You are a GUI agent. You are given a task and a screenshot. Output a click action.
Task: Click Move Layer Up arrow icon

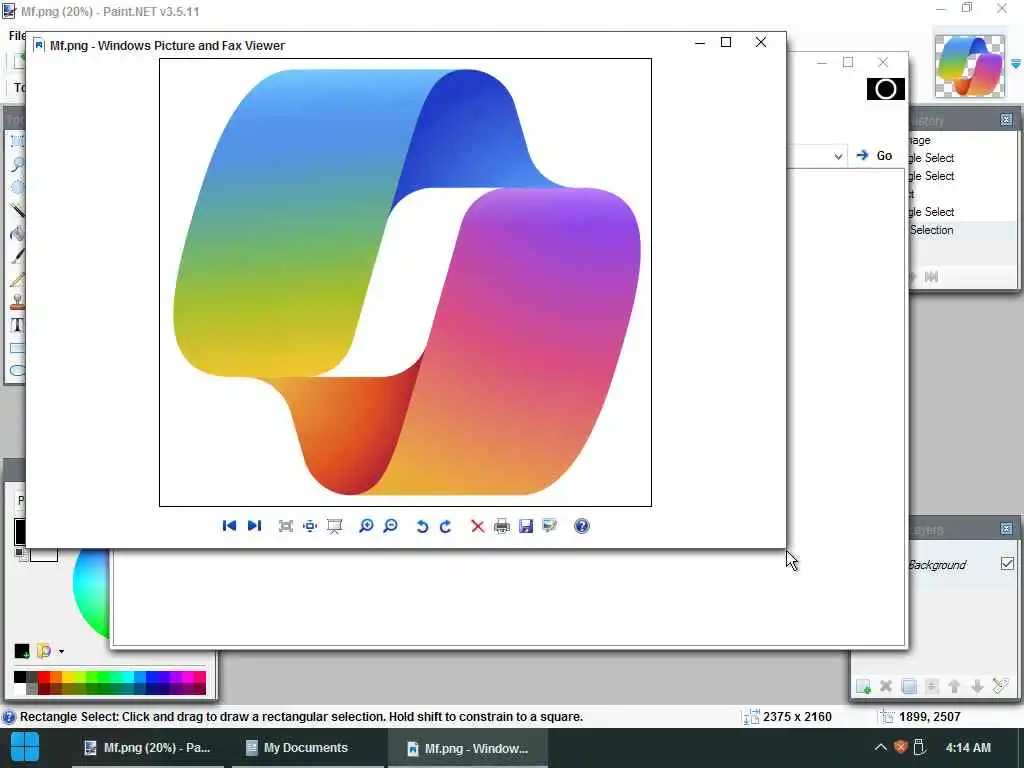pos(954,686)
